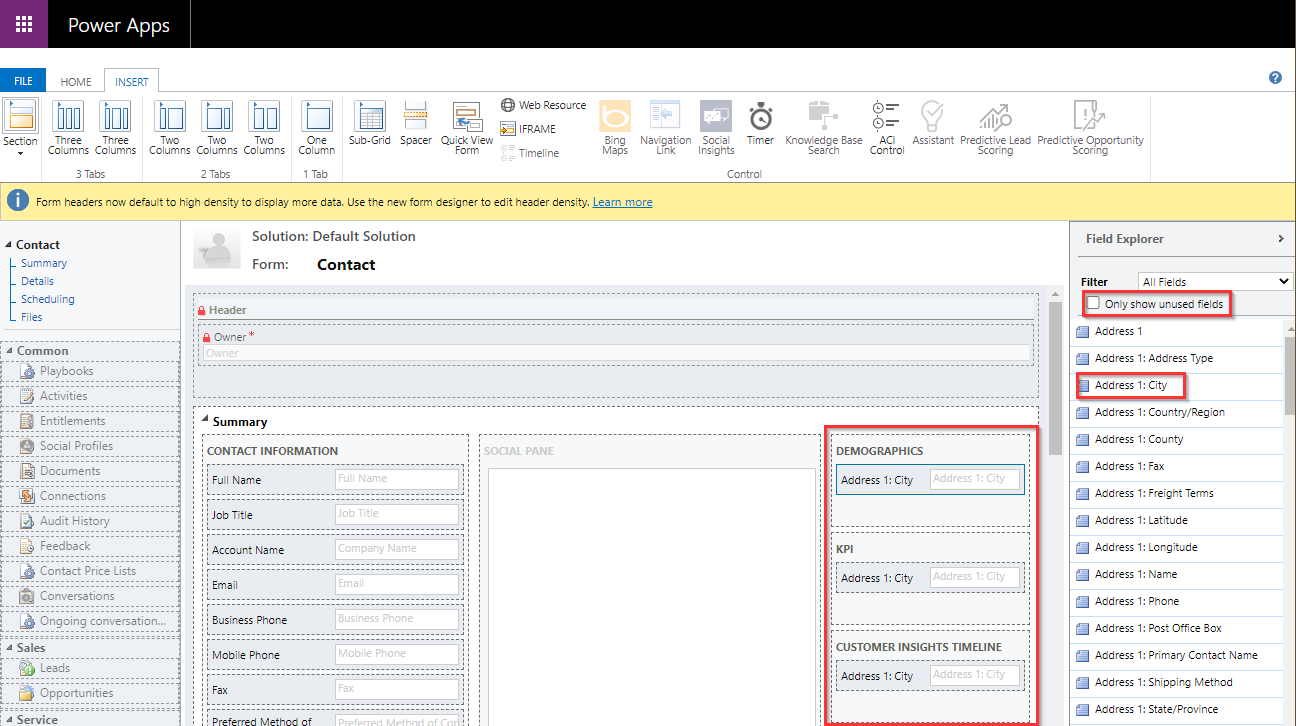Switch to the HOME ribbon tab

point(75,81)
